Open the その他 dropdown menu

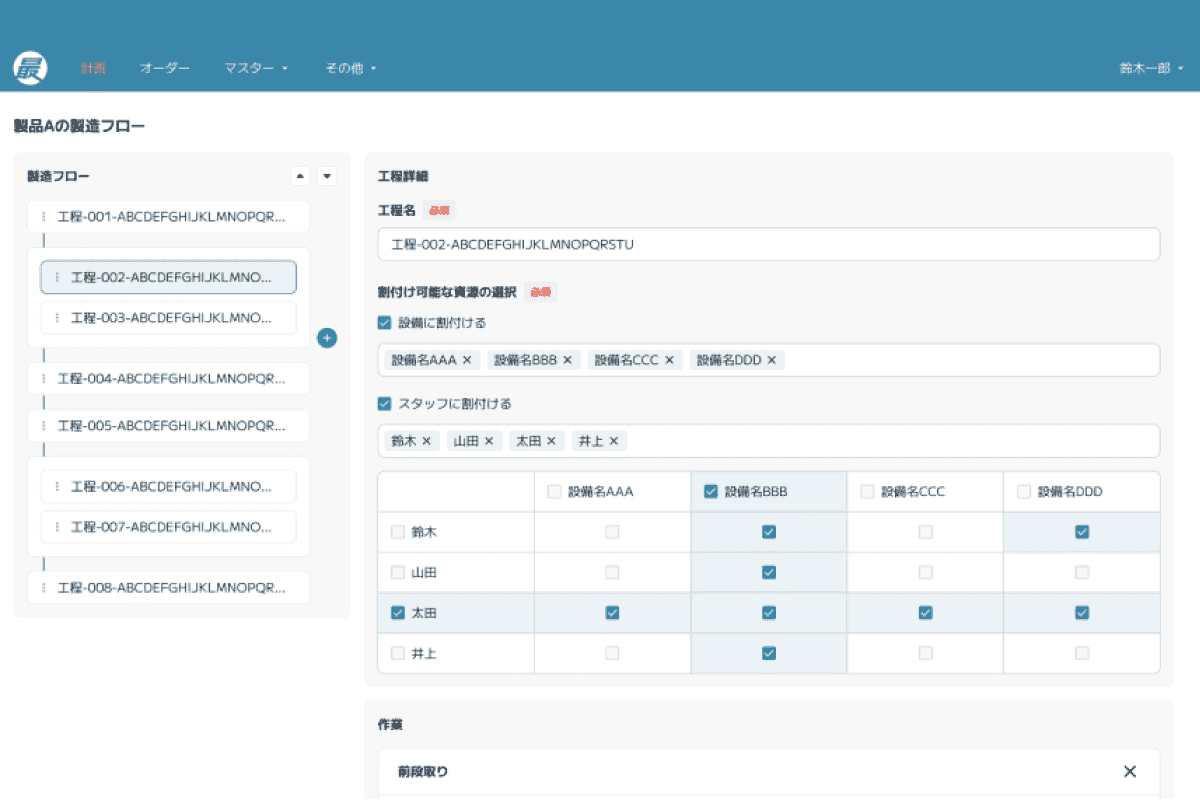350,68
